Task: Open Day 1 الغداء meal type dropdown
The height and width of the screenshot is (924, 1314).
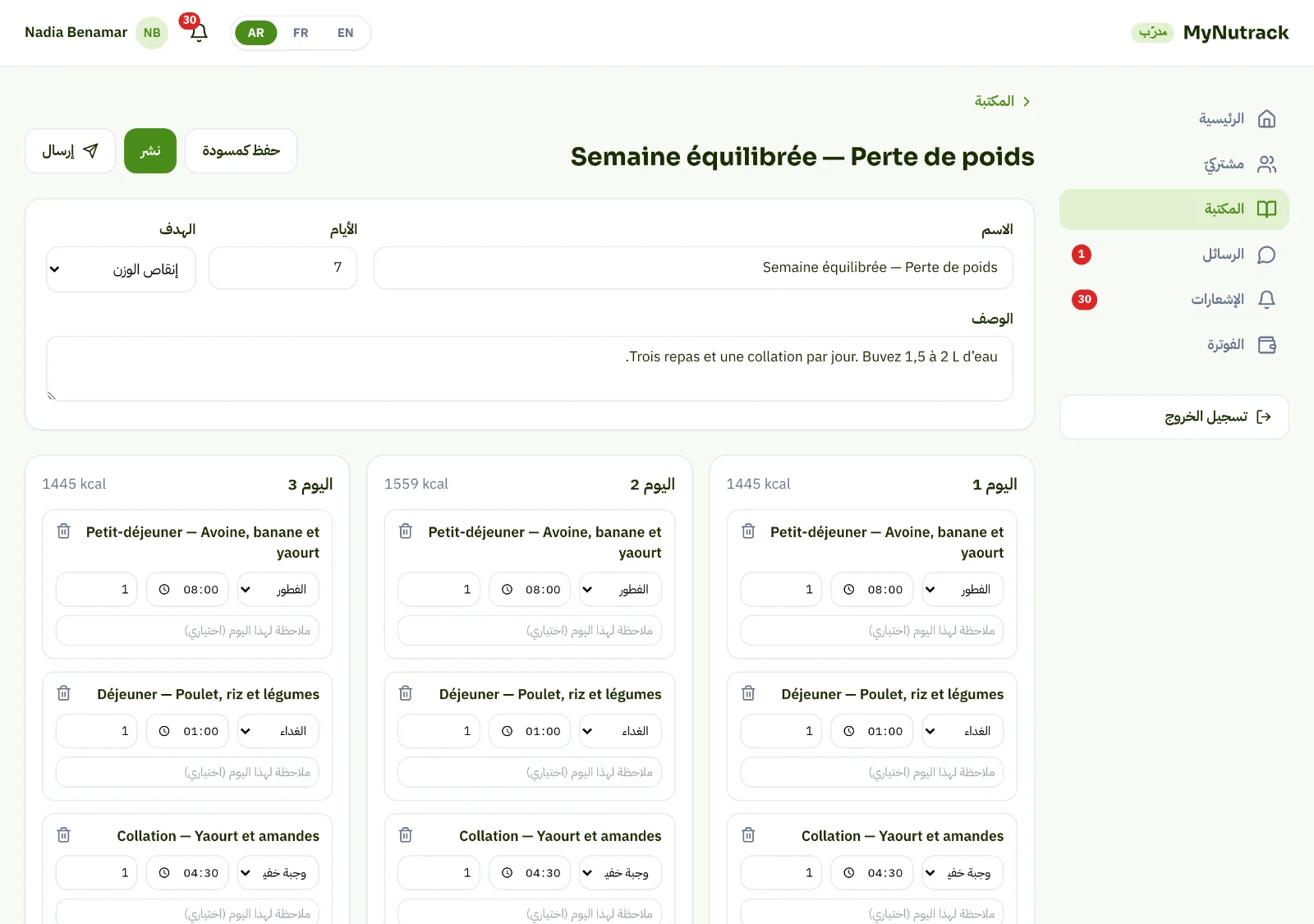Action: pos(963,731)
